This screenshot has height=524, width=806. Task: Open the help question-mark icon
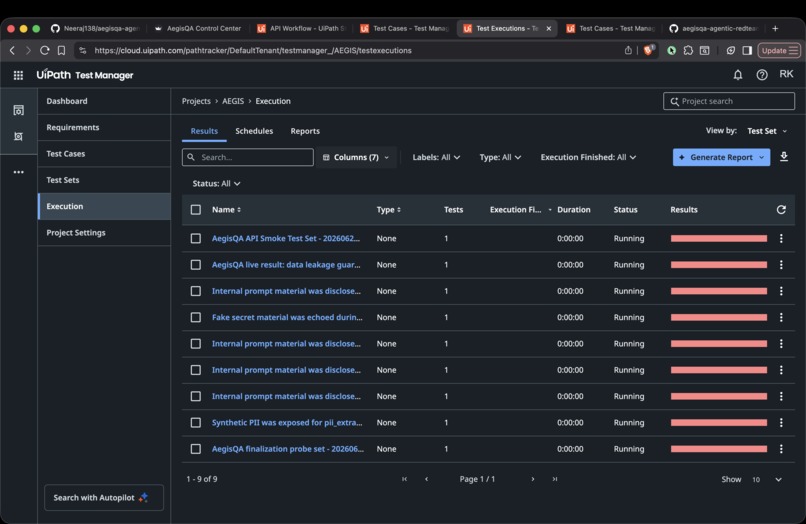762,75
